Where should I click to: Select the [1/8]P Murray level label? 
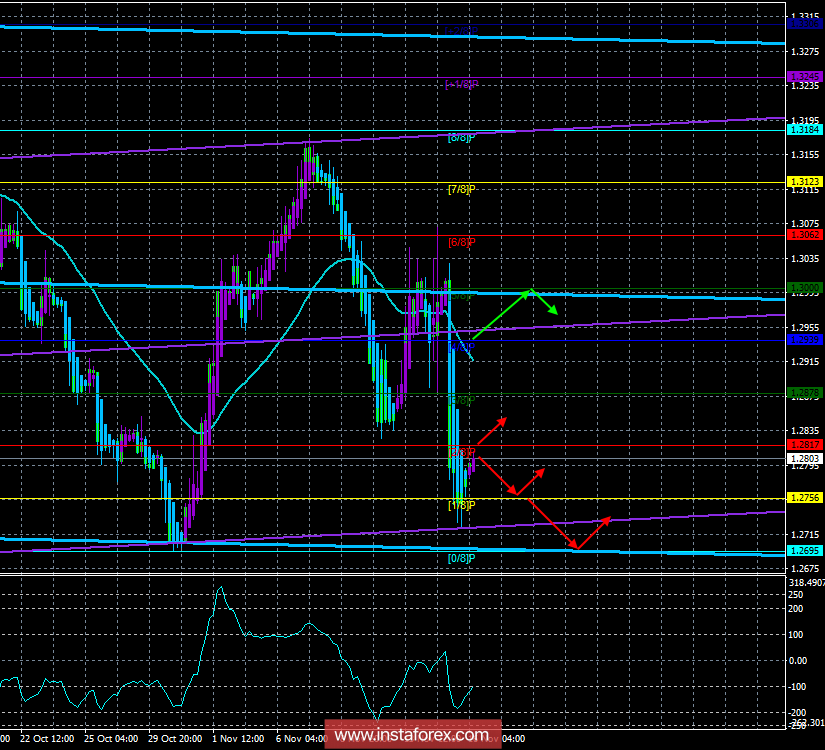click(x=461, y=505)
